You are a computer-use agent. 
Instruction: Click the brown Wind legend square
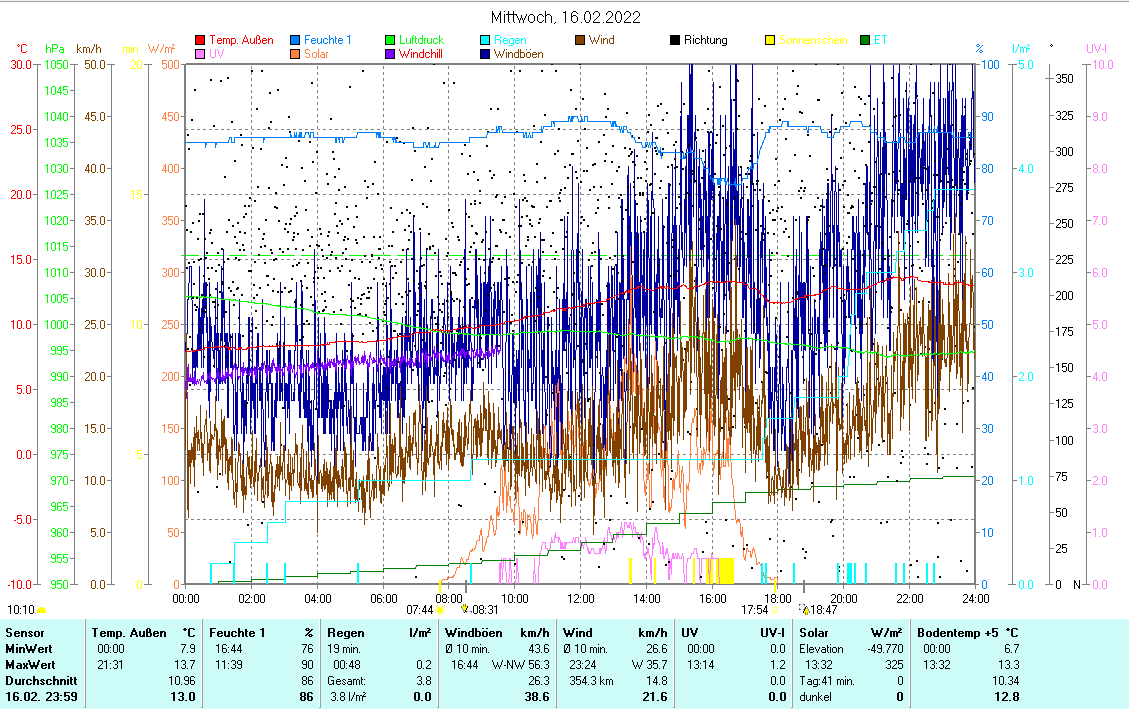coord(579,40)
